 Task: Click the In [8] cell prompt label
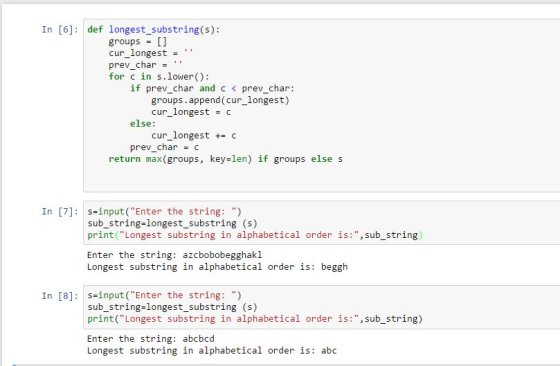[x=60, y=296]
